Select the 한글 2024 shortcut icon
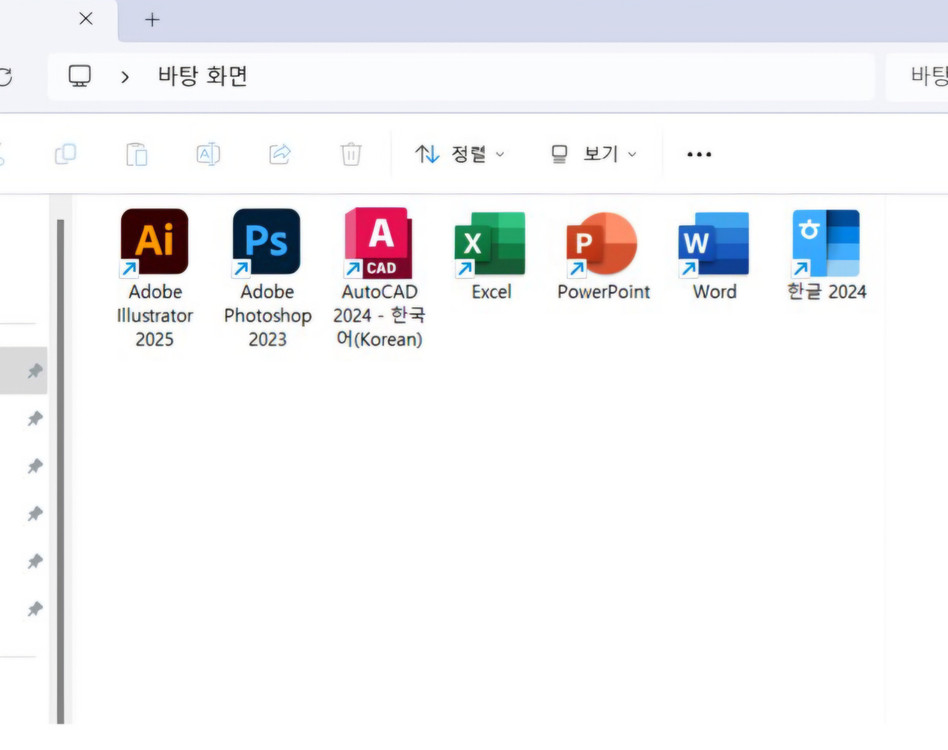948x750 pixels. (x=826, y=243)
